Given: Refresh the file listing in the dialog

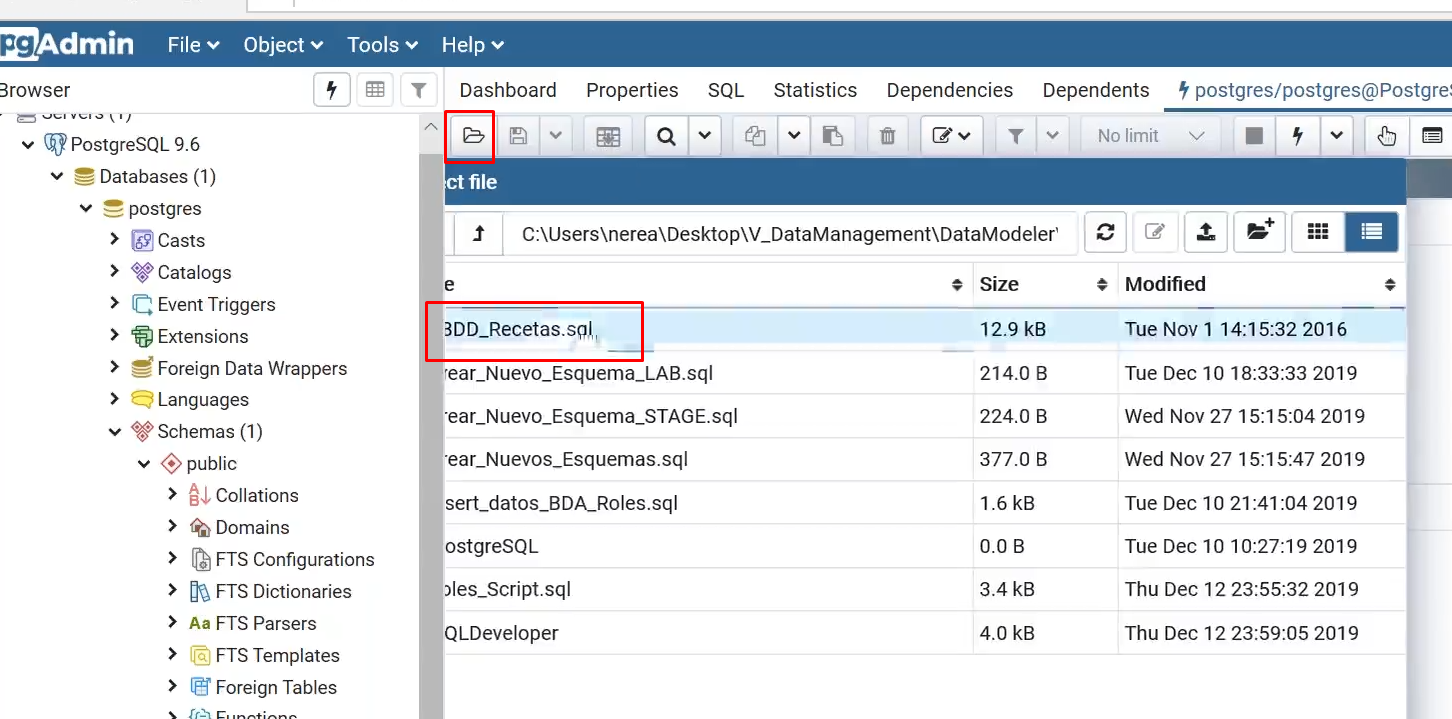Looking at the screenshot, I should pyautogui.click(x=1106, y=232).
